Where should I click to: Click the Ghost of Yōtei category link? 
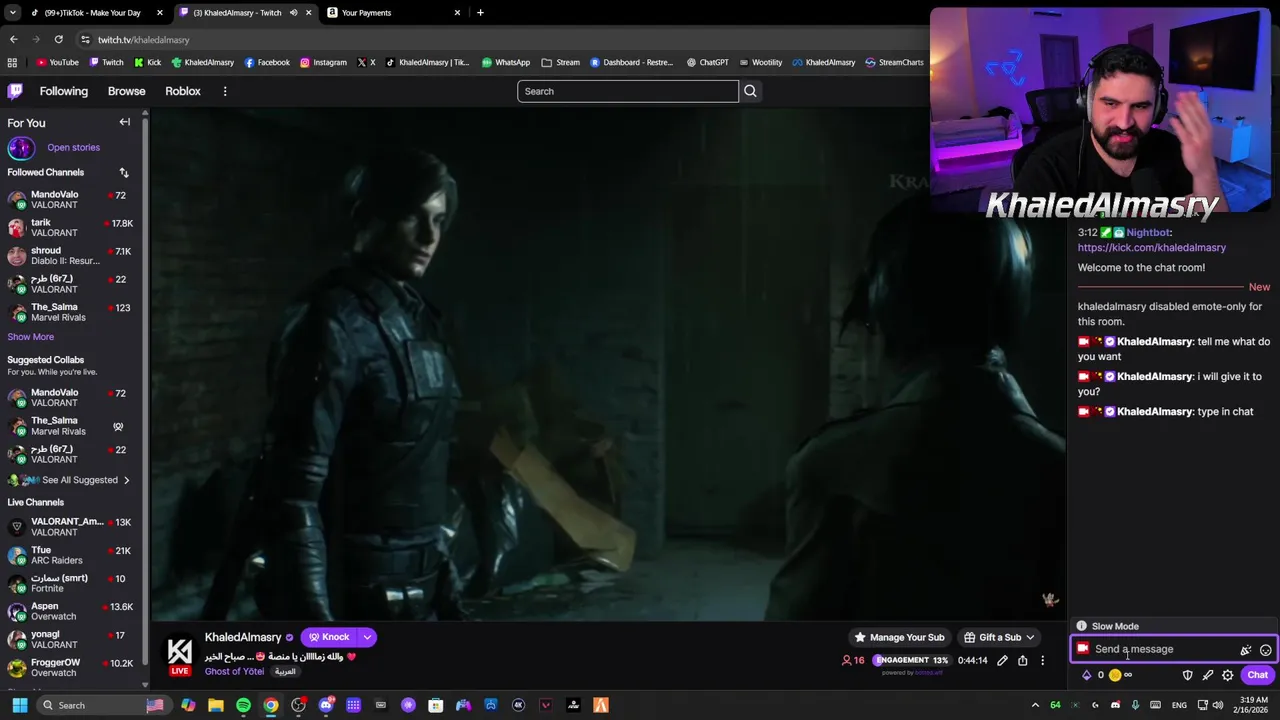[235, 671]
